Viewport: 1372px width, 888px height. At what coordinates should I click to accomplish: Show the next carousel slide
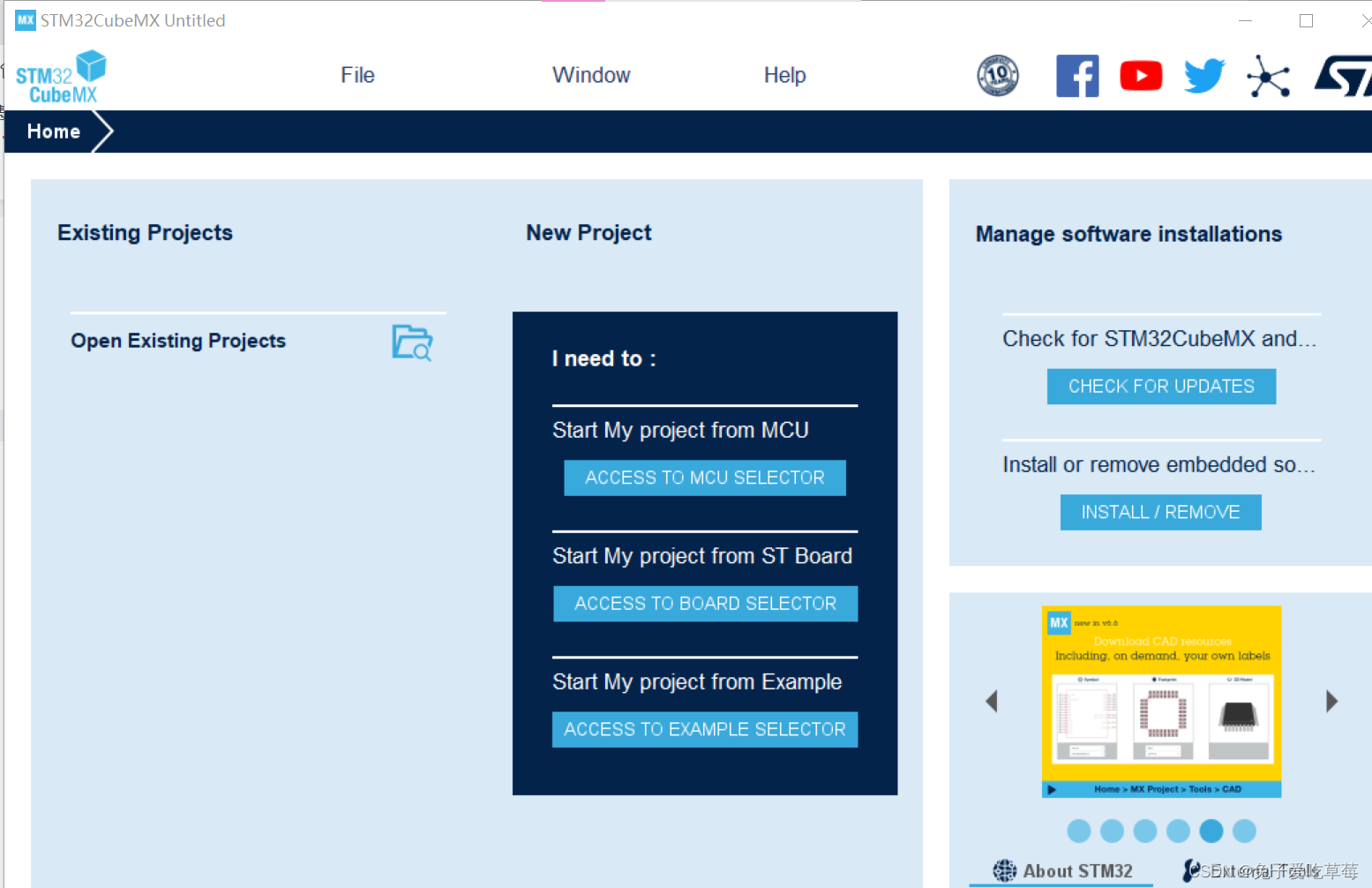pyautogui.click(x=1331, y=702)
